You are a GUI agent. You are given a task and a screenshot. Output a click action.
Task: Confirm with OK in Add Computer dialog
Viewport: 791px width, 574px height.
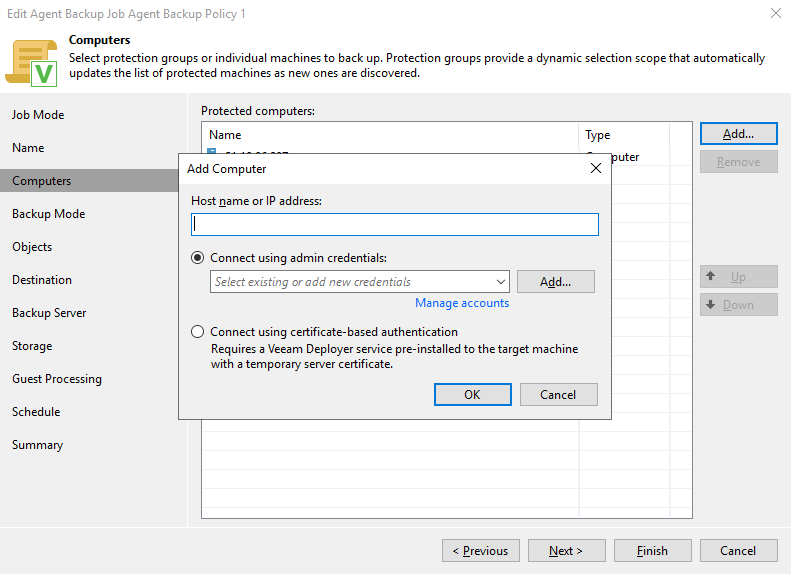[473, 395]
